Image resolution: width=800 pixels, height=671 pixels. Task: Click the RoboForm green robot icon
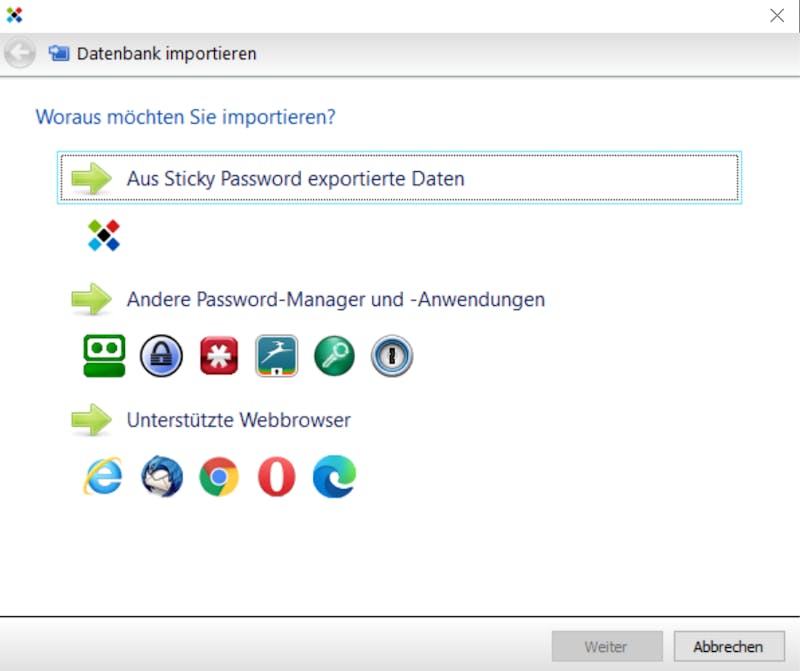coord(104,356)
